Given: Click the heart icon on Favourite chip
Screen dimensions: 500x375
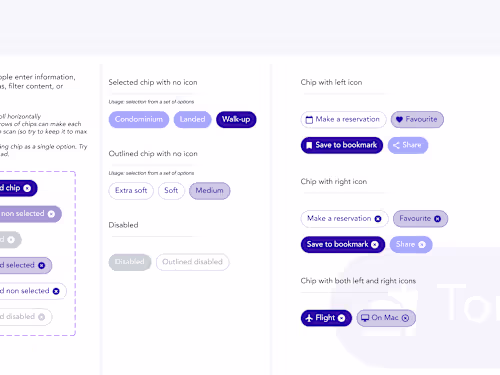Looking at the screenshot, I should [399, 119].
